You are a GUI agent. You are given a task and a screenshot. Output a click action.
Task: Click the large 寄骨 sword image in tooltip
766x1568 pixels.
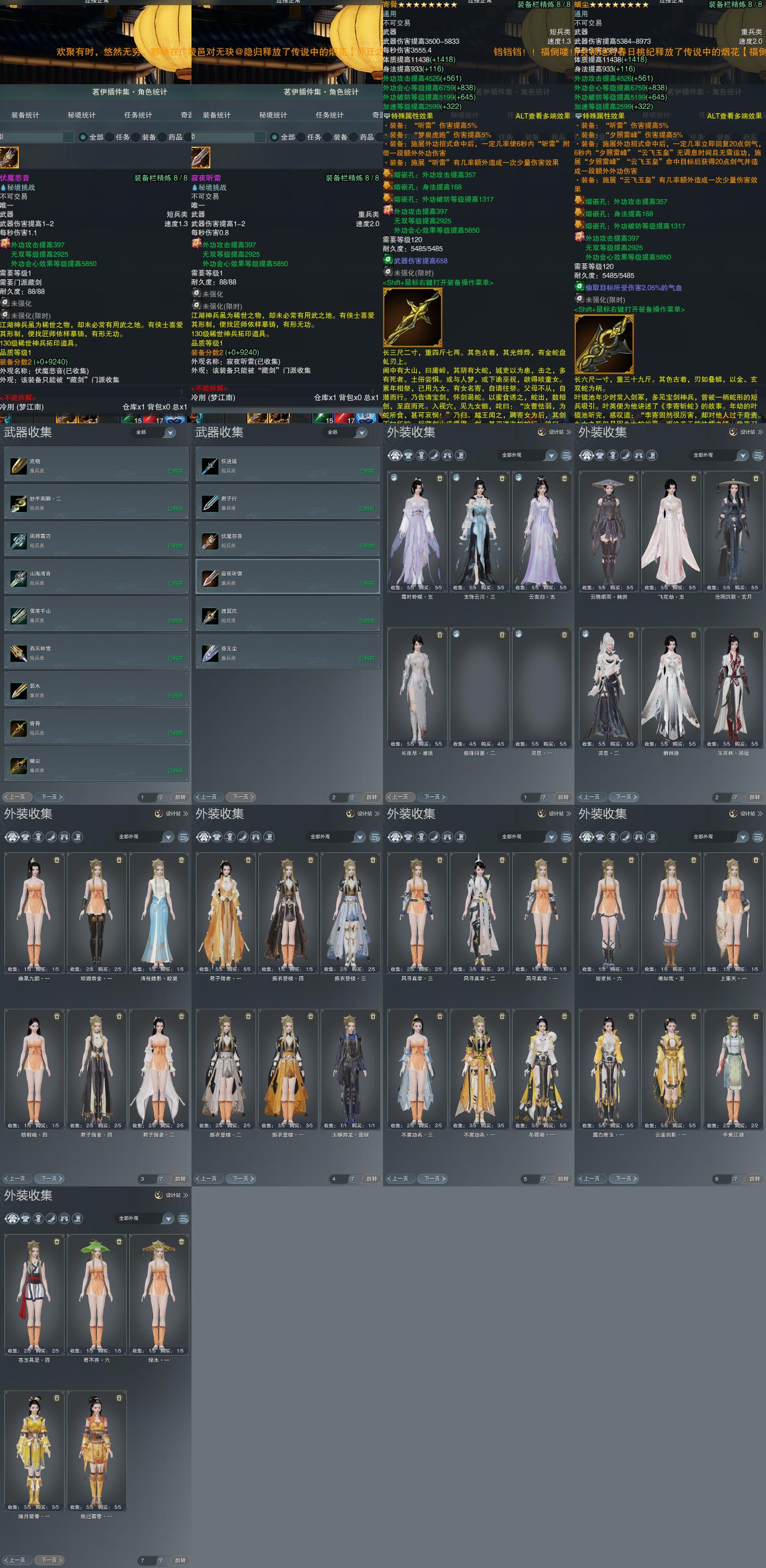(413, 317)
